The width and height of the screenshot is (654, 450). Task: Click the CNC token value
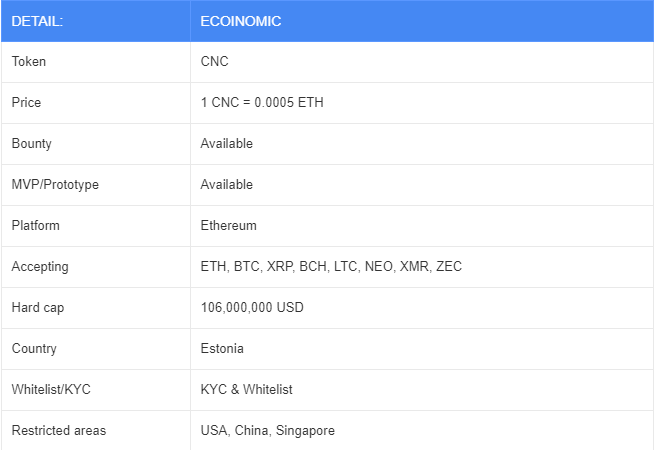[214, 62]
